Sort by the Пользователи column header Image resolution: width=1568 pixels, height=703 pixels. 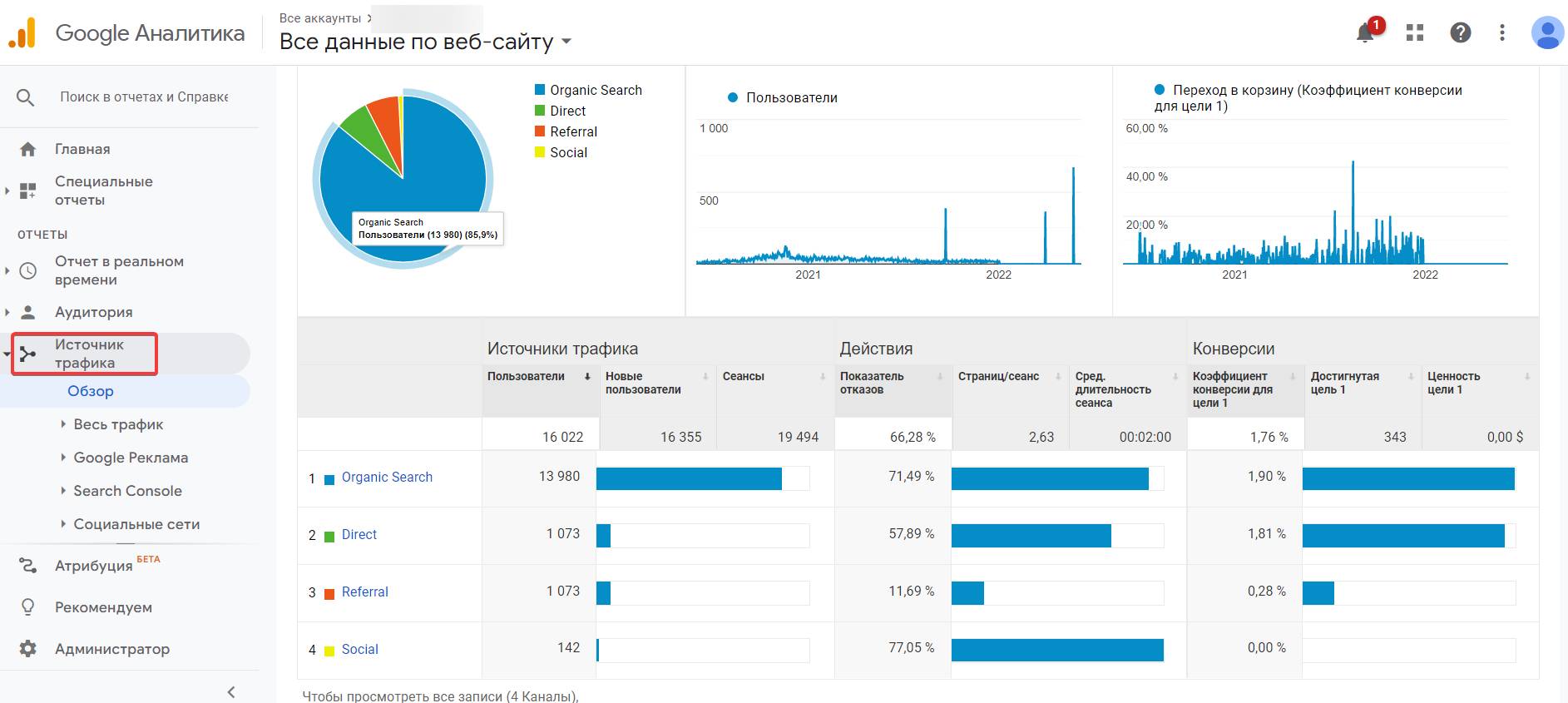click(x=526, y=377)
